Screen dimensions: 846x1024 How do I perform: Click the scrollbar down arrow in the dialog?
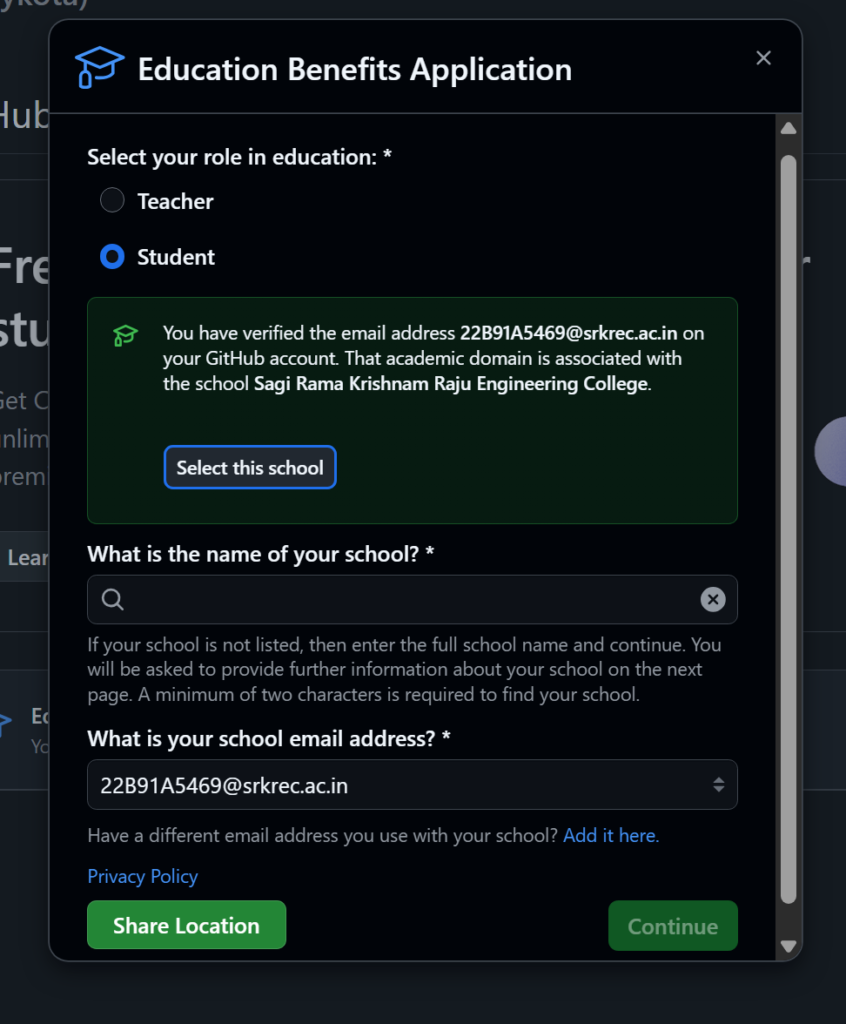coord(788,945)
